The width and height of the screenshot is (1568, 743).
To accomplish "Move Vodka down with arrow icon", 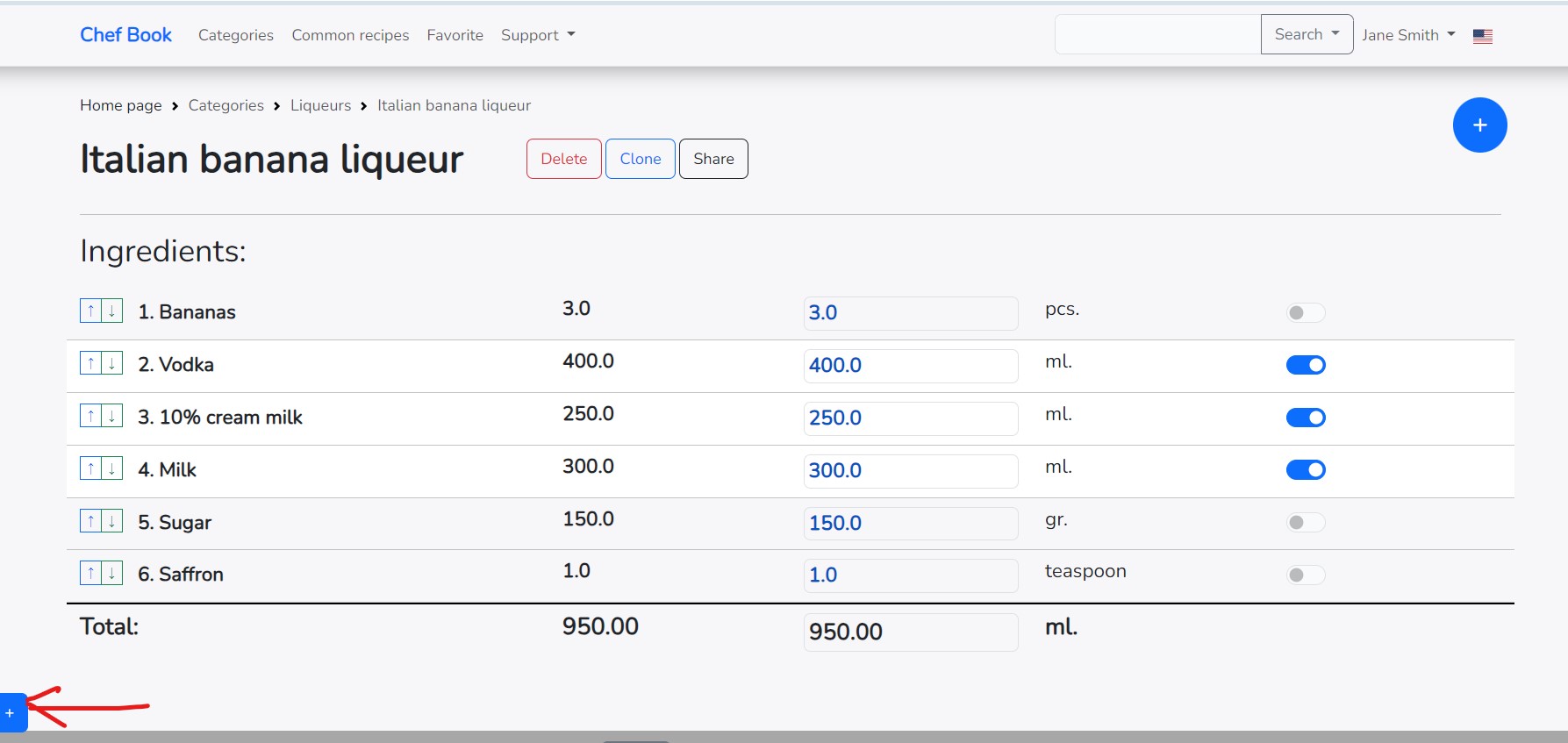I will (x=112, y=364).
